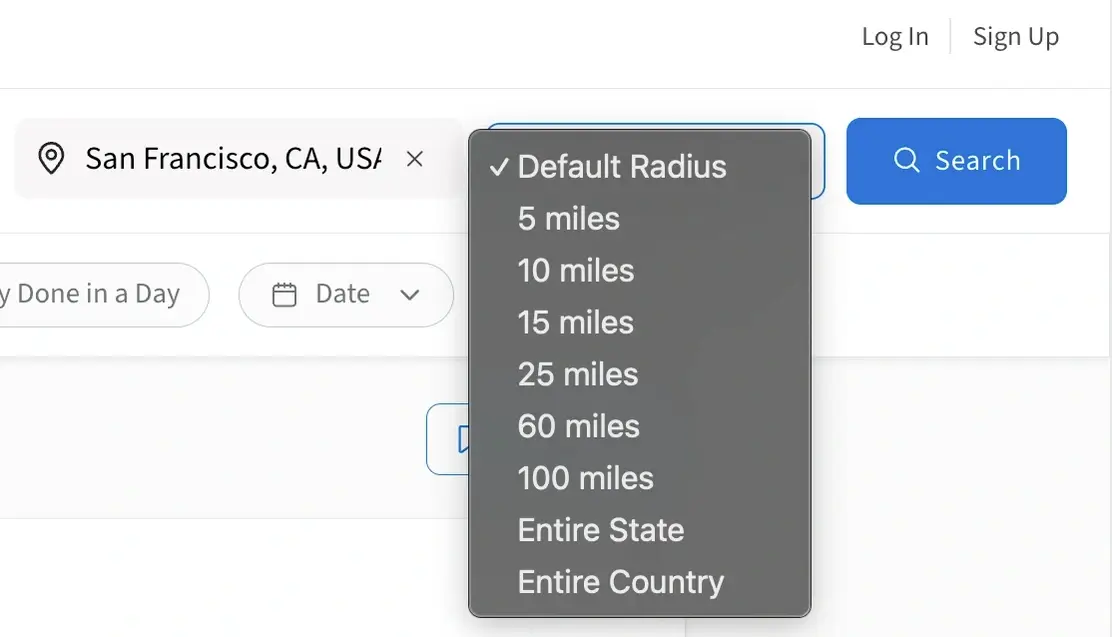Open the Sign Up page
Image resolution: width=1112 pixels, height=637 pixels.
click(1016, 36)
